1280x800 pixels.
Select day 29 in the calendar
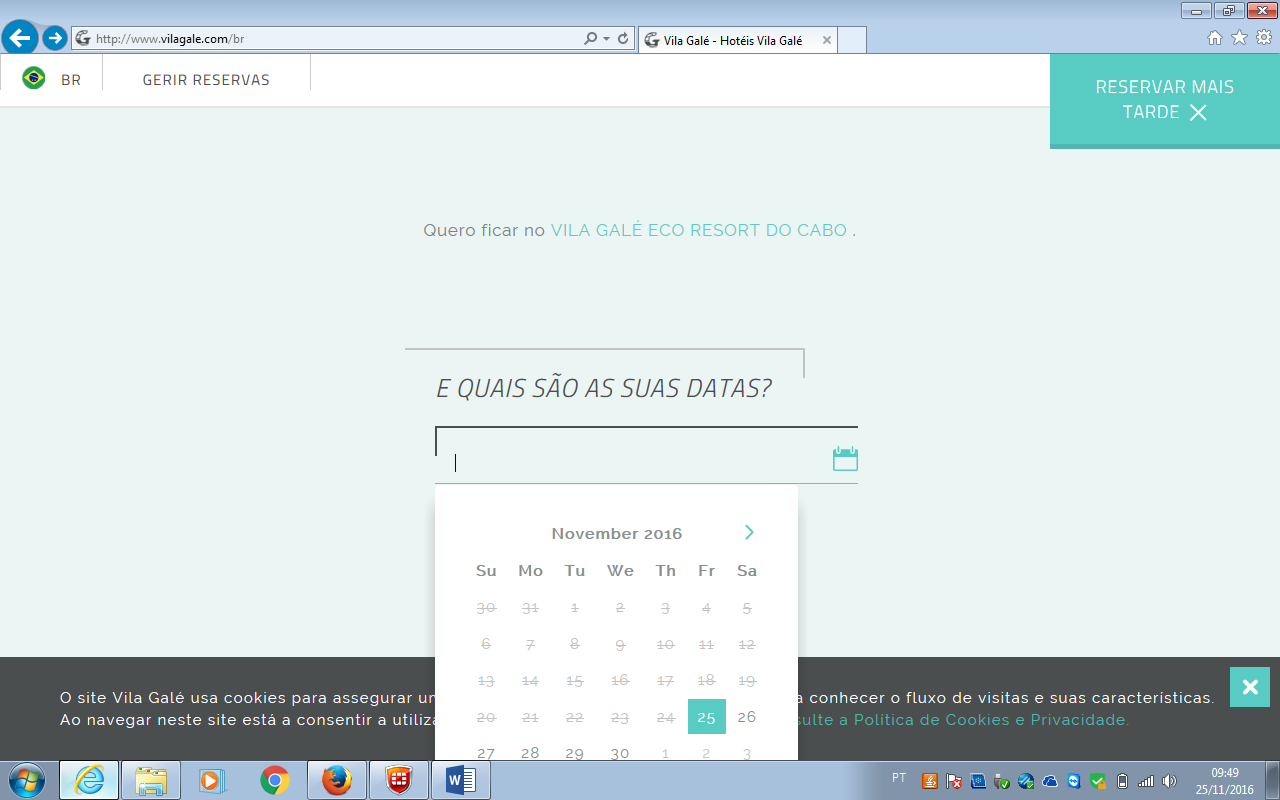click(574, 752)
